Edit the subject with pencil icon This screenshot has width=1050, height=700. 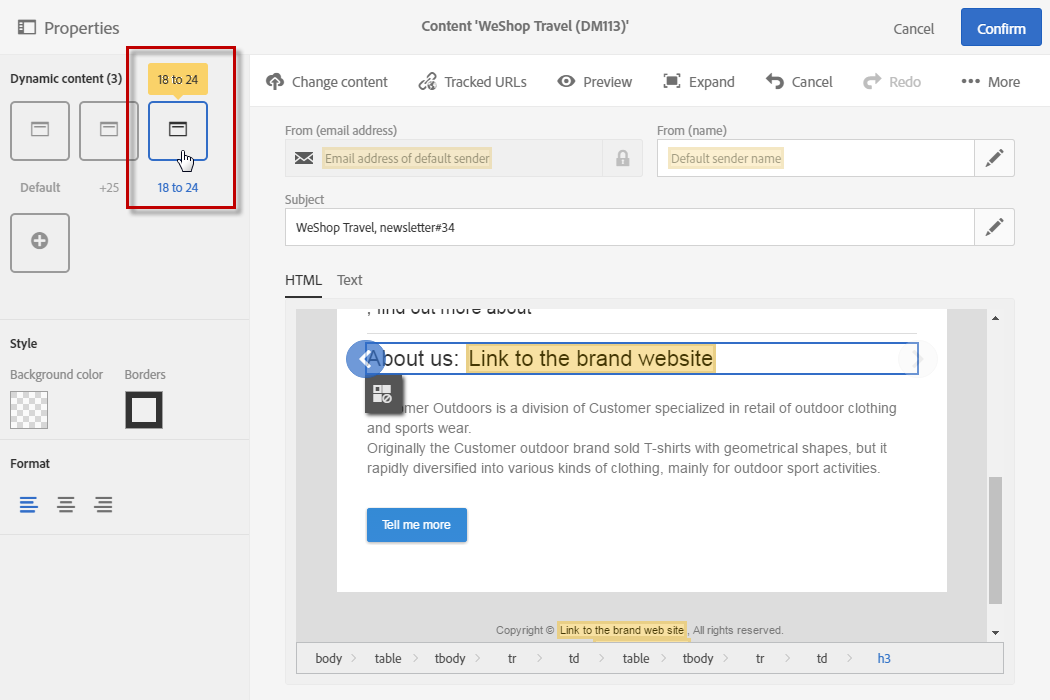click(994, 227)
